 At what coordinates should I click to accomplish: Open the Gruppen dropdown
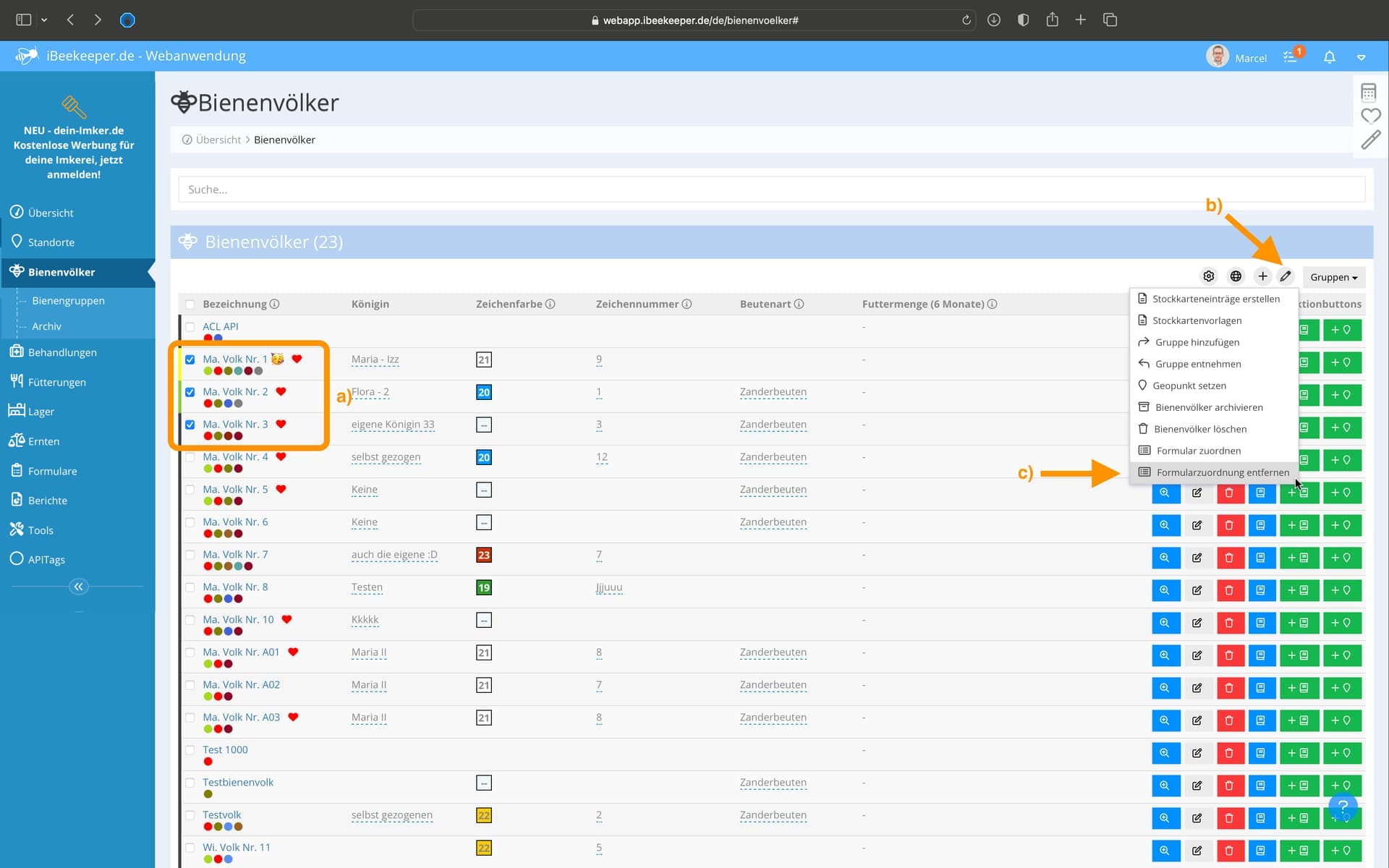[1333, 277]
